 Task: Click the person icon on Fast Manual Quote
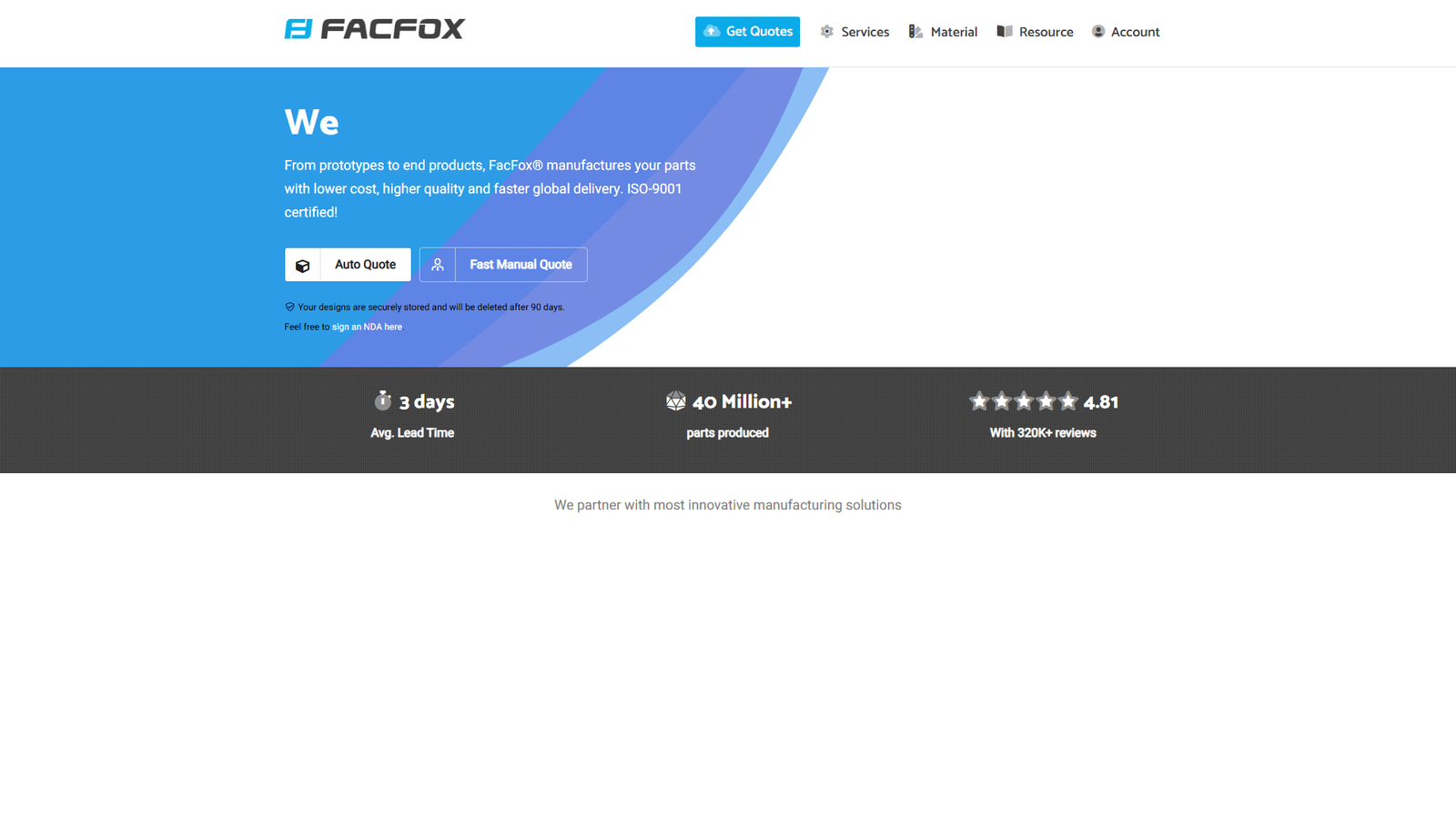[438, 265]
